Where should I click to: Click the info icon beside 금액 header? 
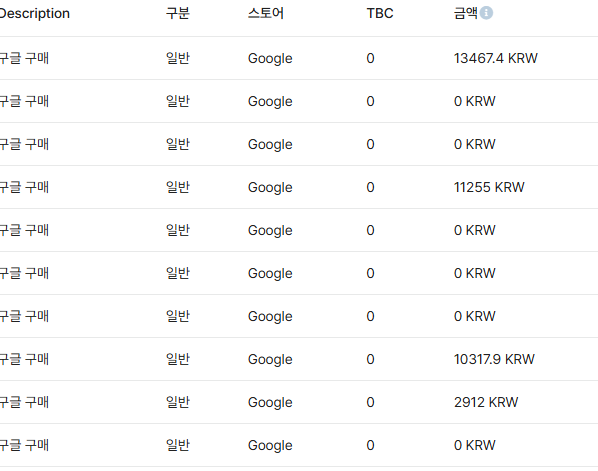(x=486, y=13)
